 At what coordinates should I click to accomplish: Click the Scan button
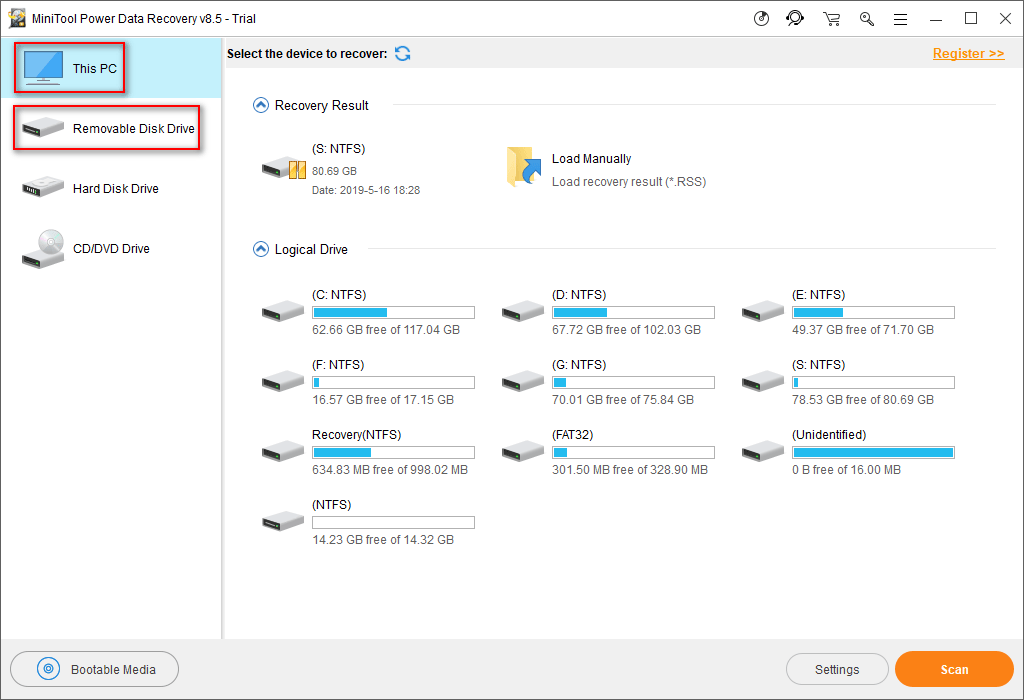tap(954, 669)
